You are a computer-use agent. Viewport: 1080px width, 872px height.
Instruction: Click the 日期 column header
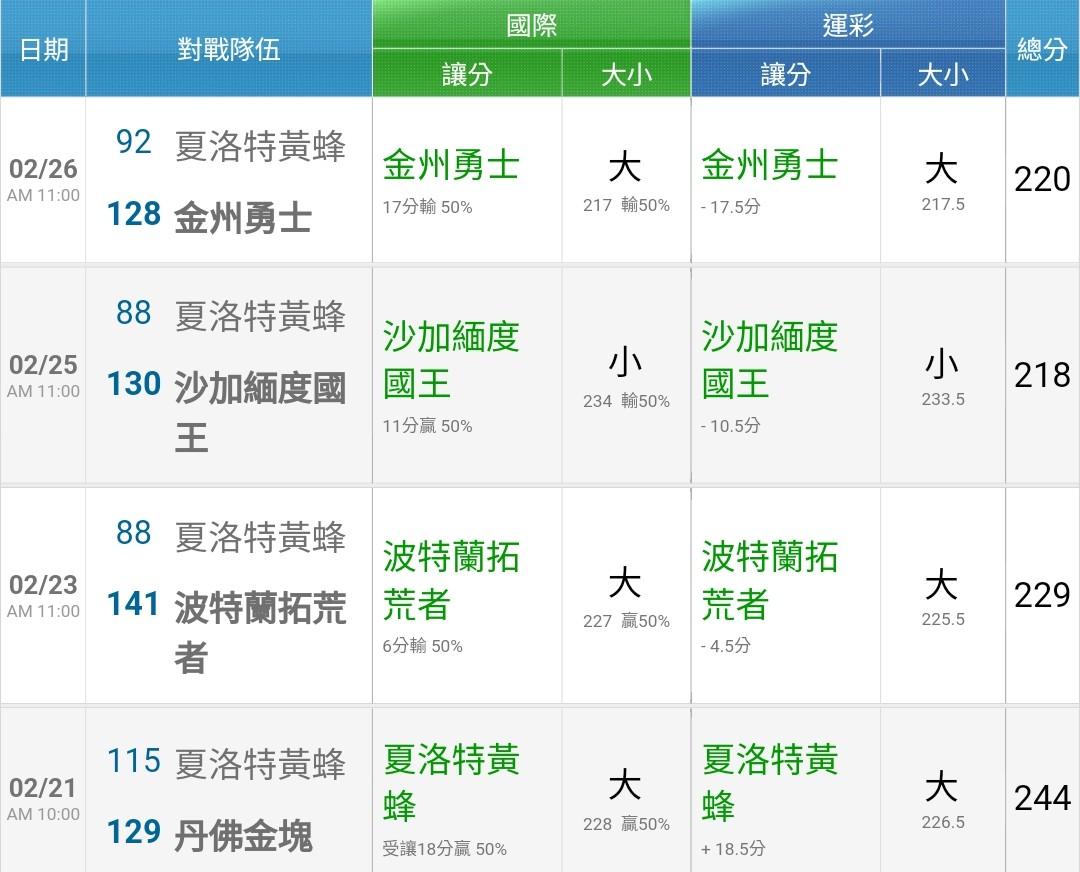(43, 49)
